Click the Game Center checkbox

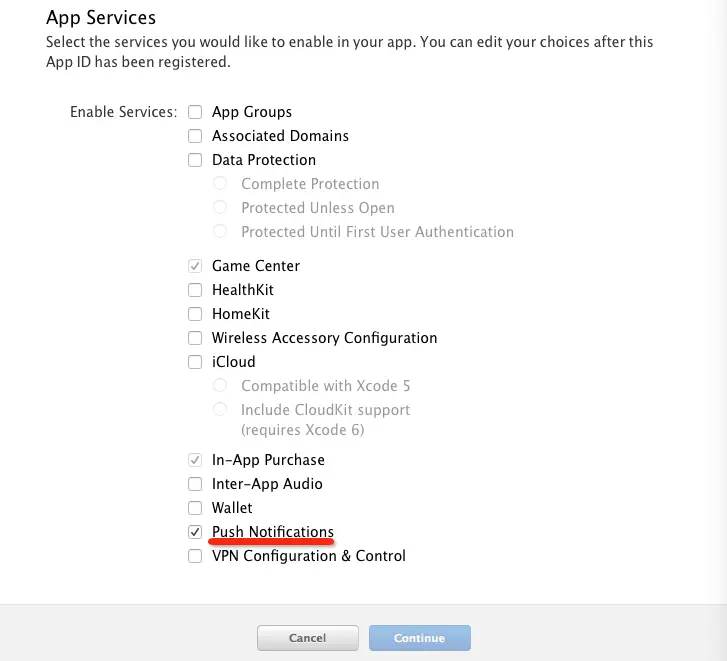click(x=195, y=266)
